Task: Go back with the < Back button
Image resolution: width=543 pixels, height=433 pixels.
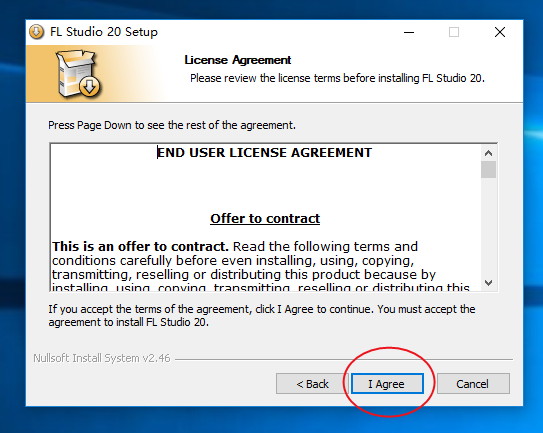Action: tap(312, 383)
